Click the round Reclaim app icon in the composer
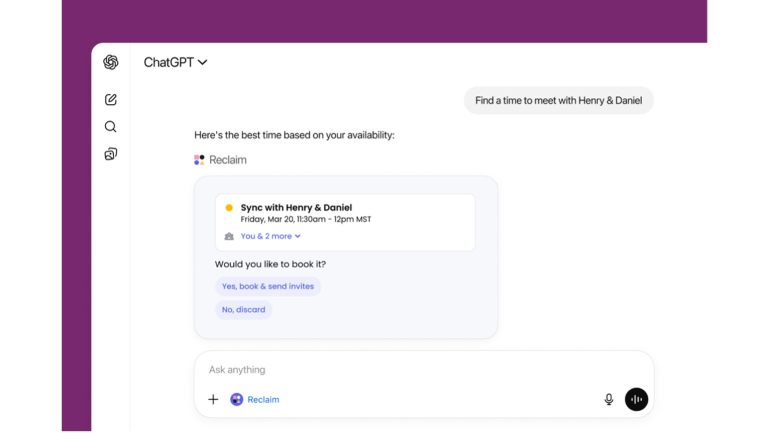This screenshot has height=433, width=770. pos(237,399)
